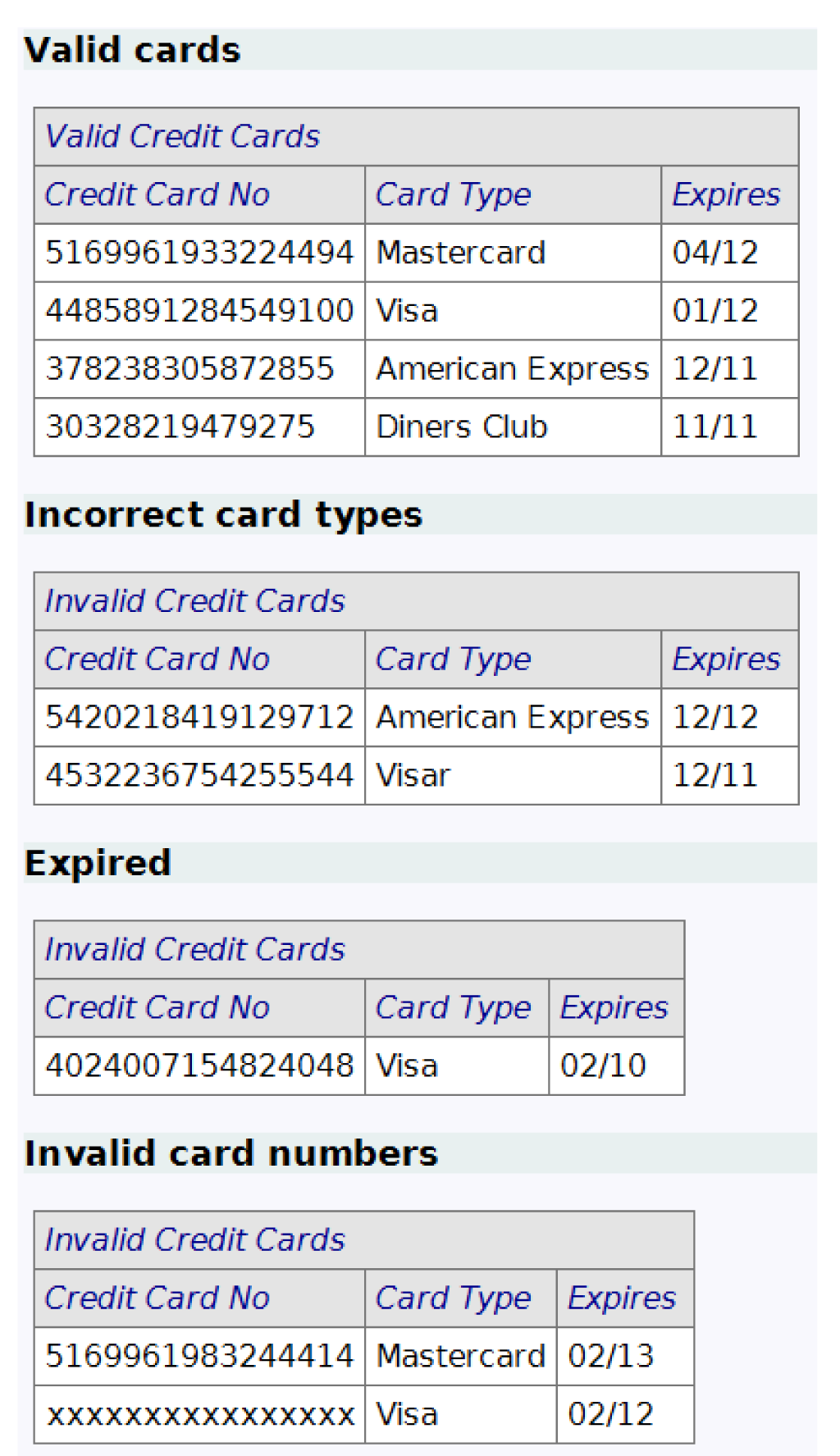The image size is (840, 1456).
Task: Select the 04/12 expiry date cell
Action: [x=715, y=253]
